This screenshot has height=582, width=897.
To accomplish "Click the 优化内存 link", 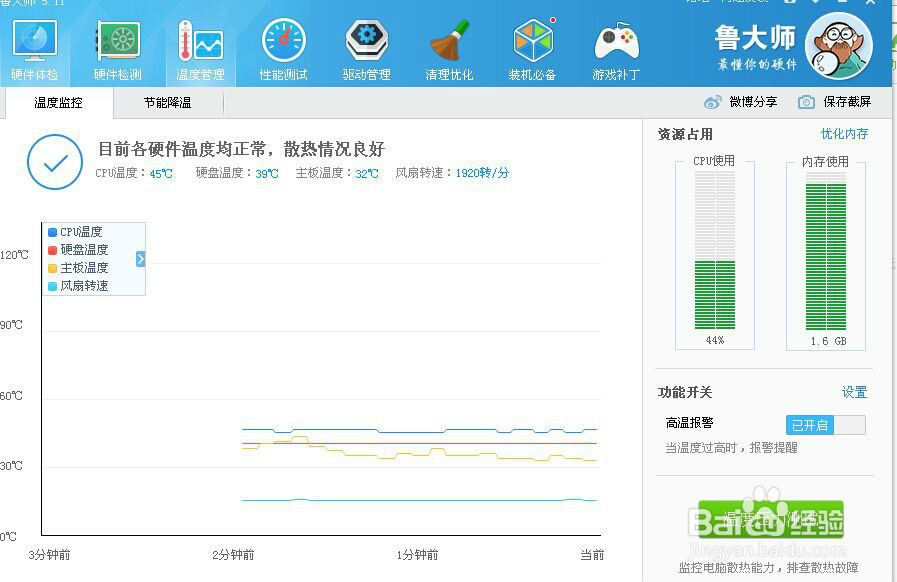I will click(844, 134).
